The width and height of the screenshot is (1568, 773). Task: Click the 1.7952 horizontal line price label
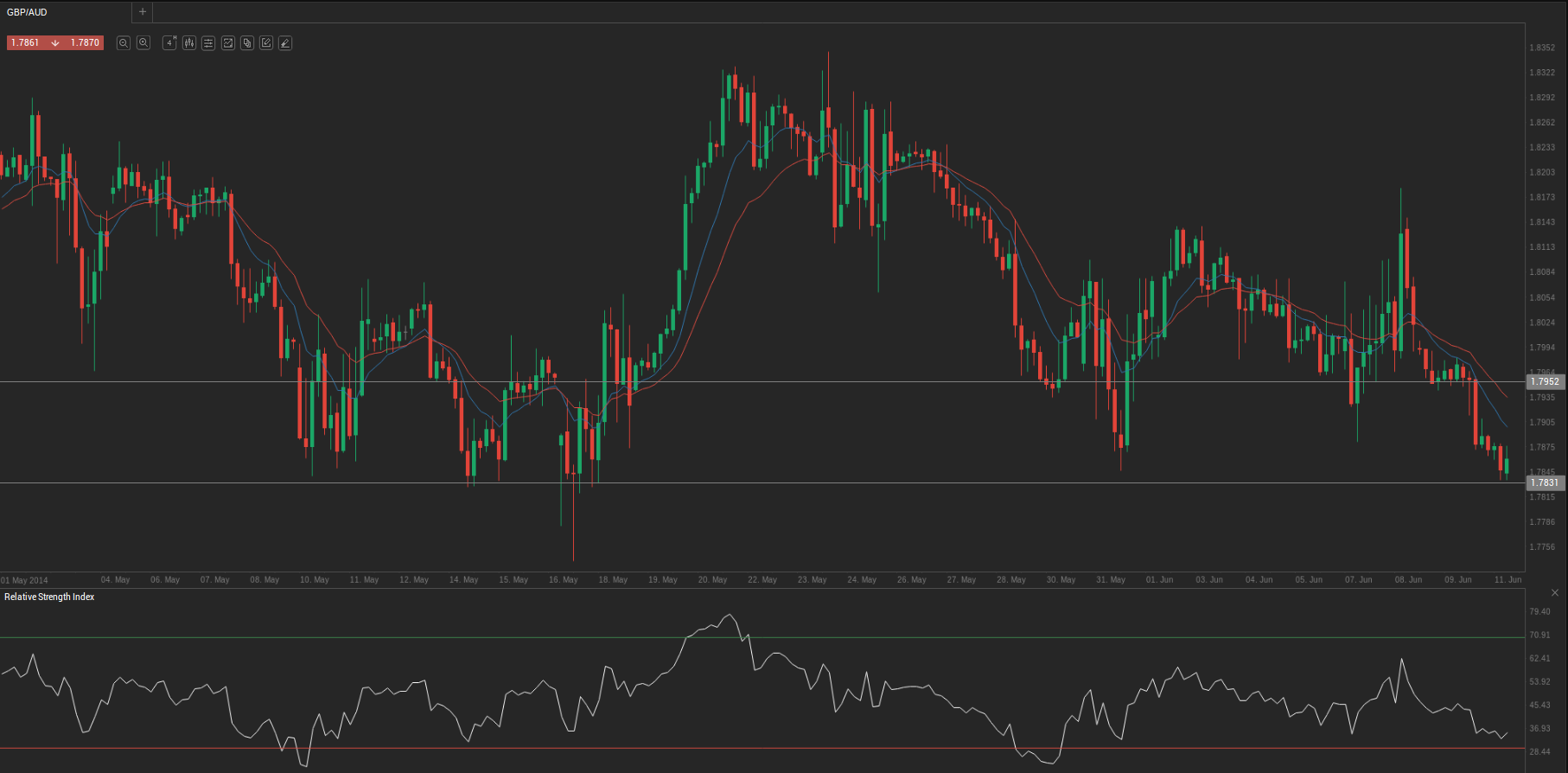pos(1545,381)
